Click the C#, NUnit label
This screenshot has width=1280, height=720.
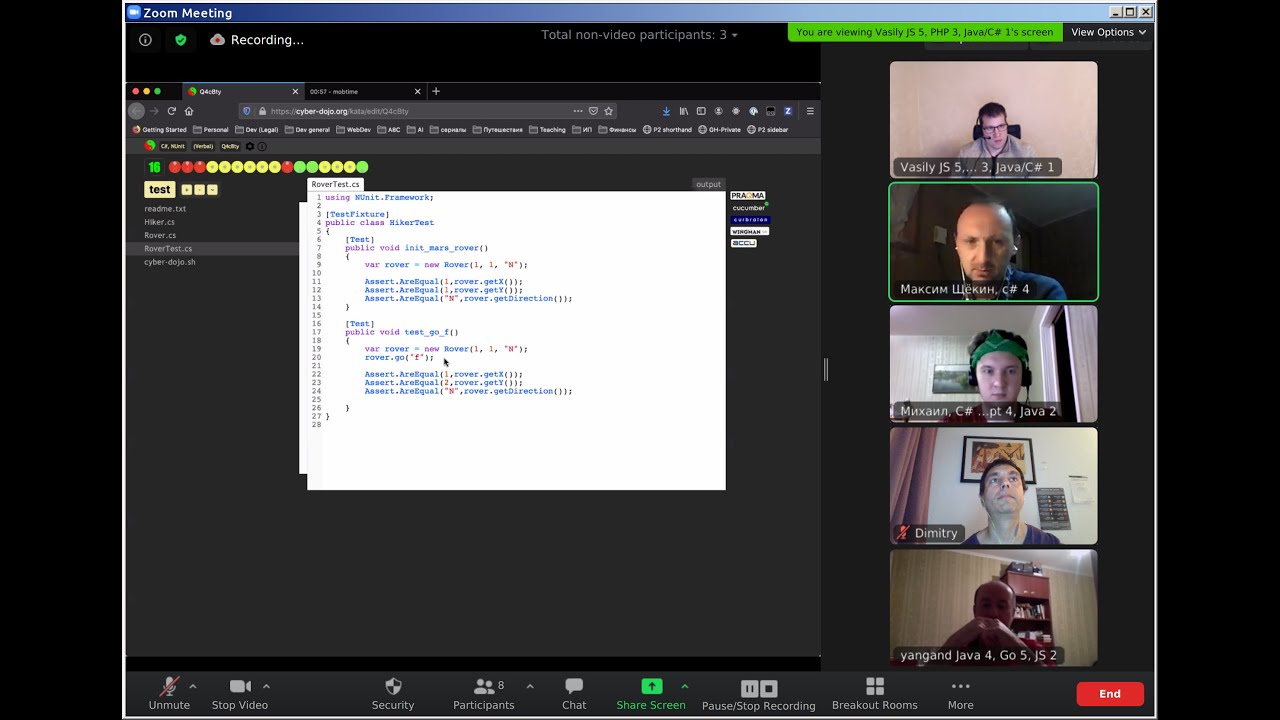click(173, 146)
